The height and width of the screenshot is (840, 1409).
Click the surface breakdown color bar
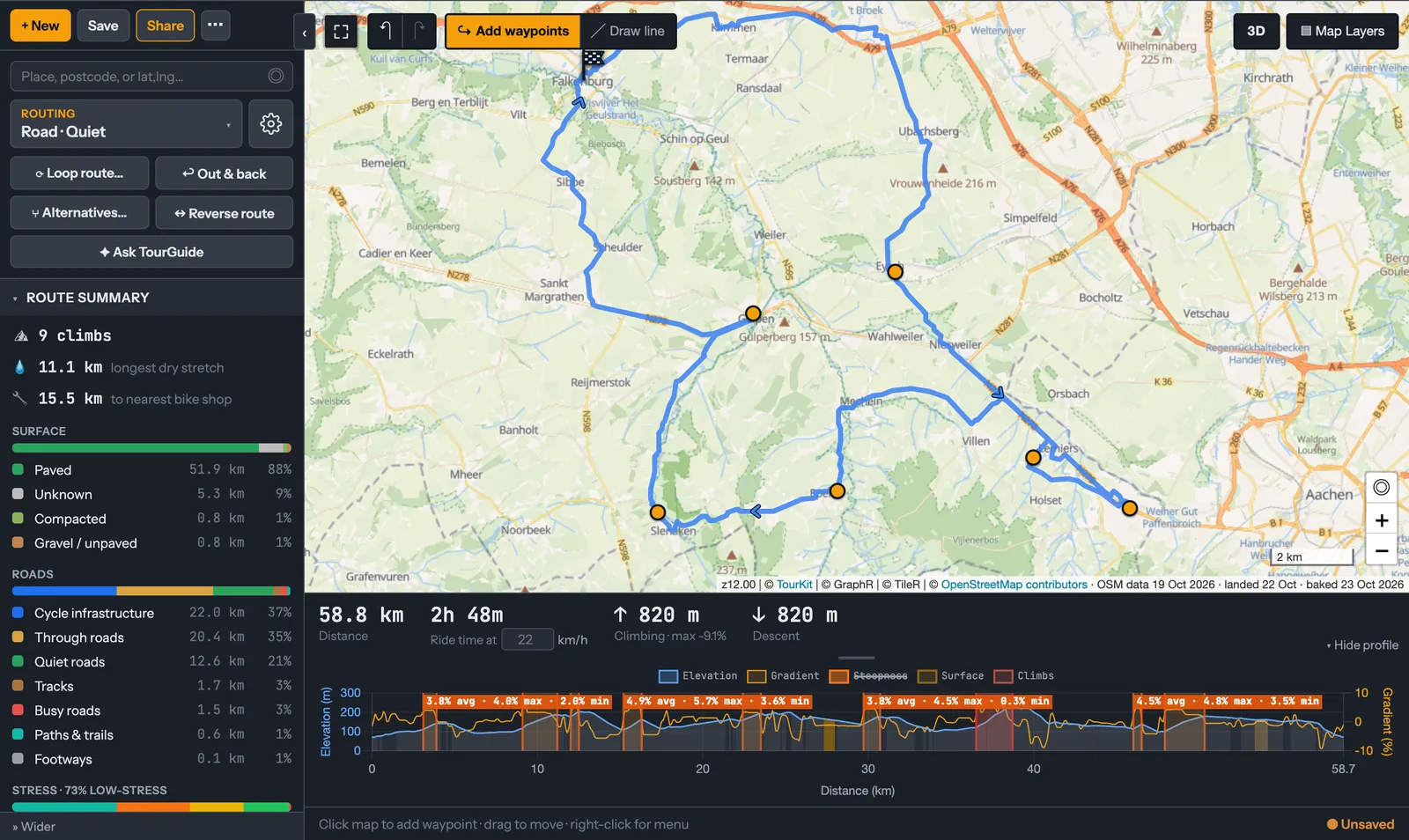[x=151, y=448]
